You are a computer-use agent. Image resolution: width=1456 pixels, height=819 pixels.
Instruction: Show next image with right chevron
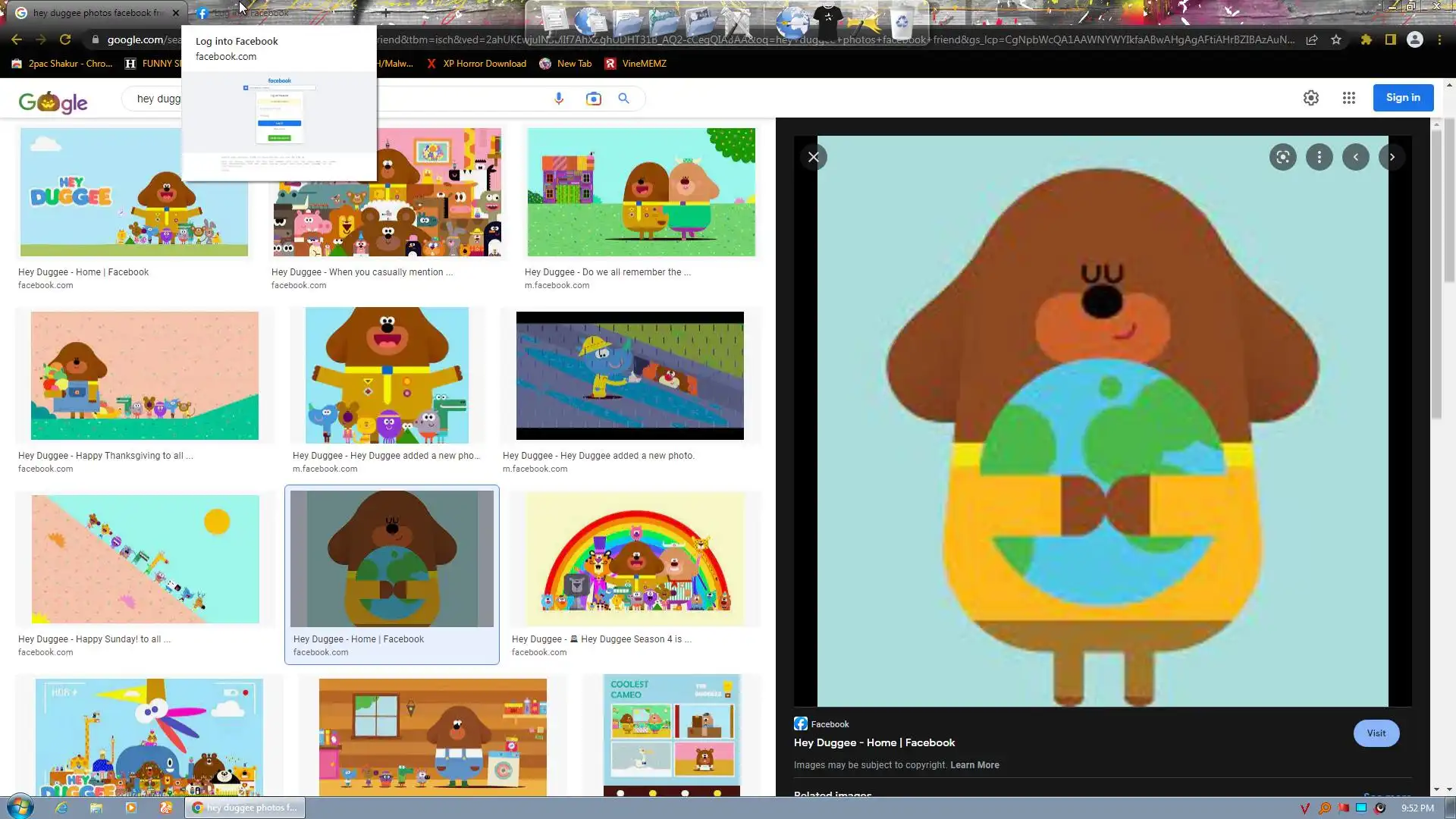1392,157
